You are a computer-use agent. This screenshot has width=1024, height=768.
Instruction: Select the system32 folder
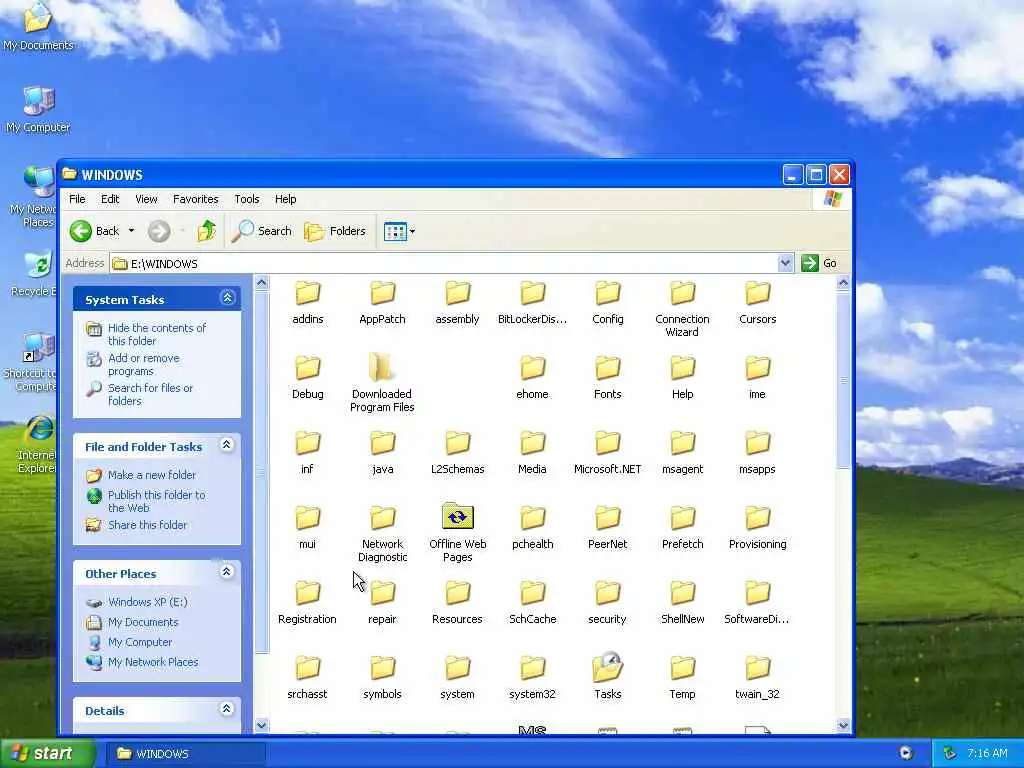pos(533,678)
